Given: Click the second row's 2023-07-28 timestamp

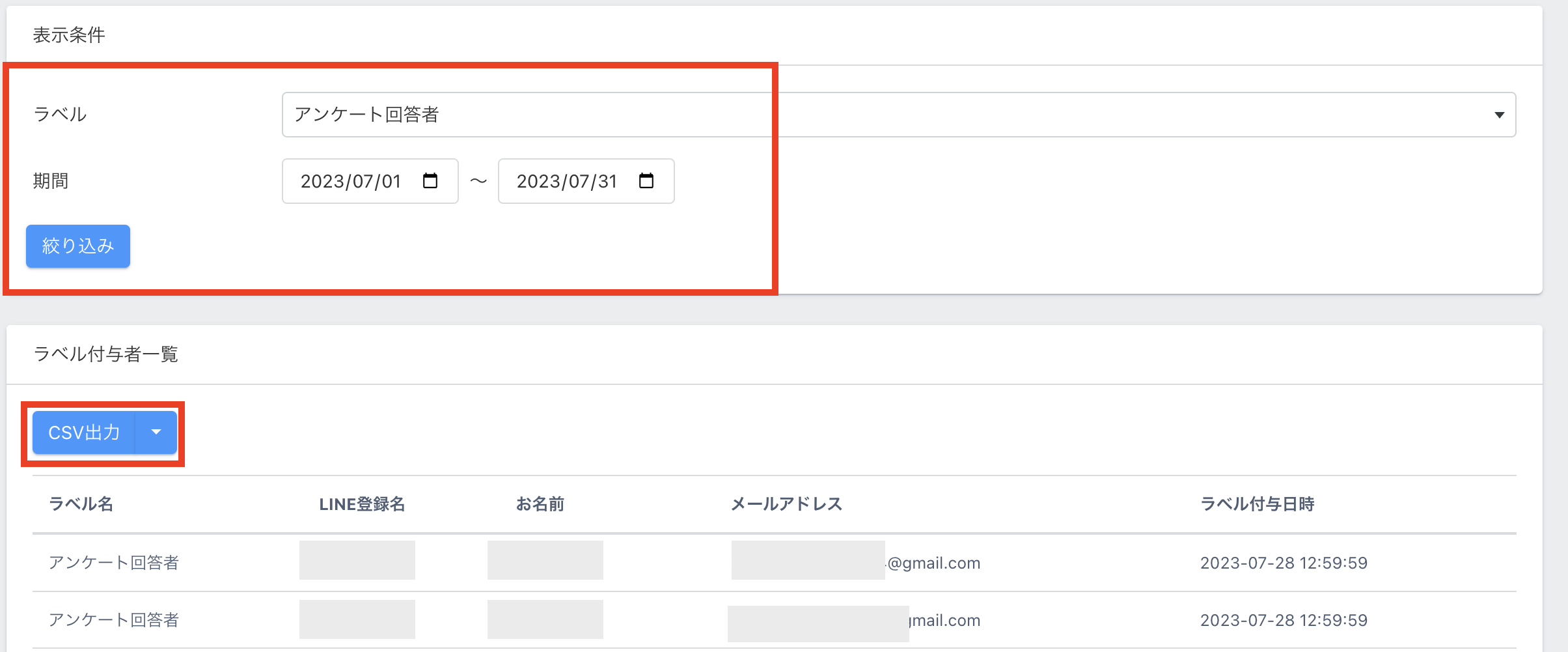Looking at the screenshot, I should click(x=1284, y=620).
